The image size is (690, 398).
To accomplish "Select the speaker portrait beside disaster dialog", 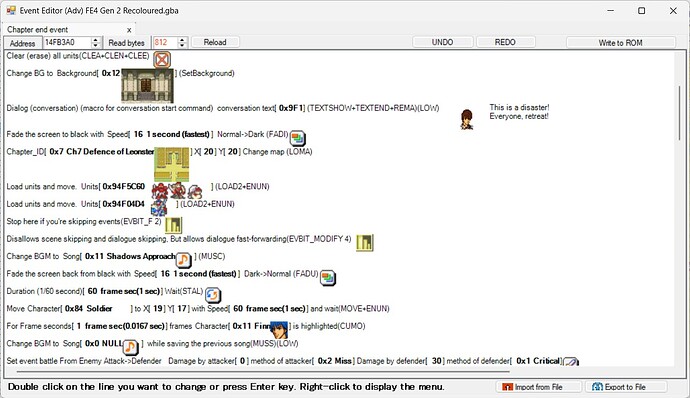I will 467,120.
